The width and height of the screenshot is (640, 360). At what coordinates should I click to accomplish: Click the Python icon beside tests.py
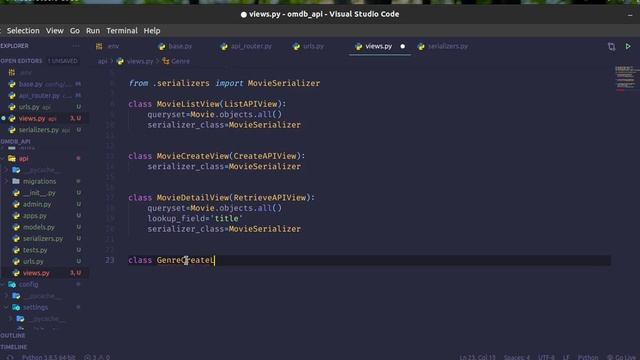pos(16,250)
